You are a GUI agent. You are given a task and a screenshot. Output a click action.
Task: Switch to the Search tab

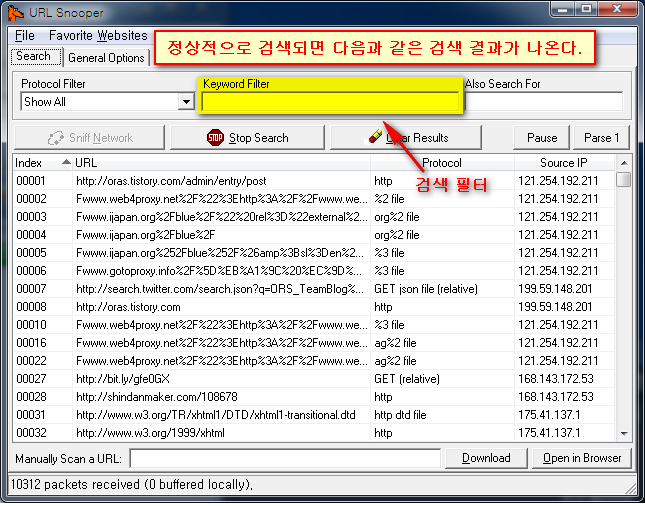(36, 56)
